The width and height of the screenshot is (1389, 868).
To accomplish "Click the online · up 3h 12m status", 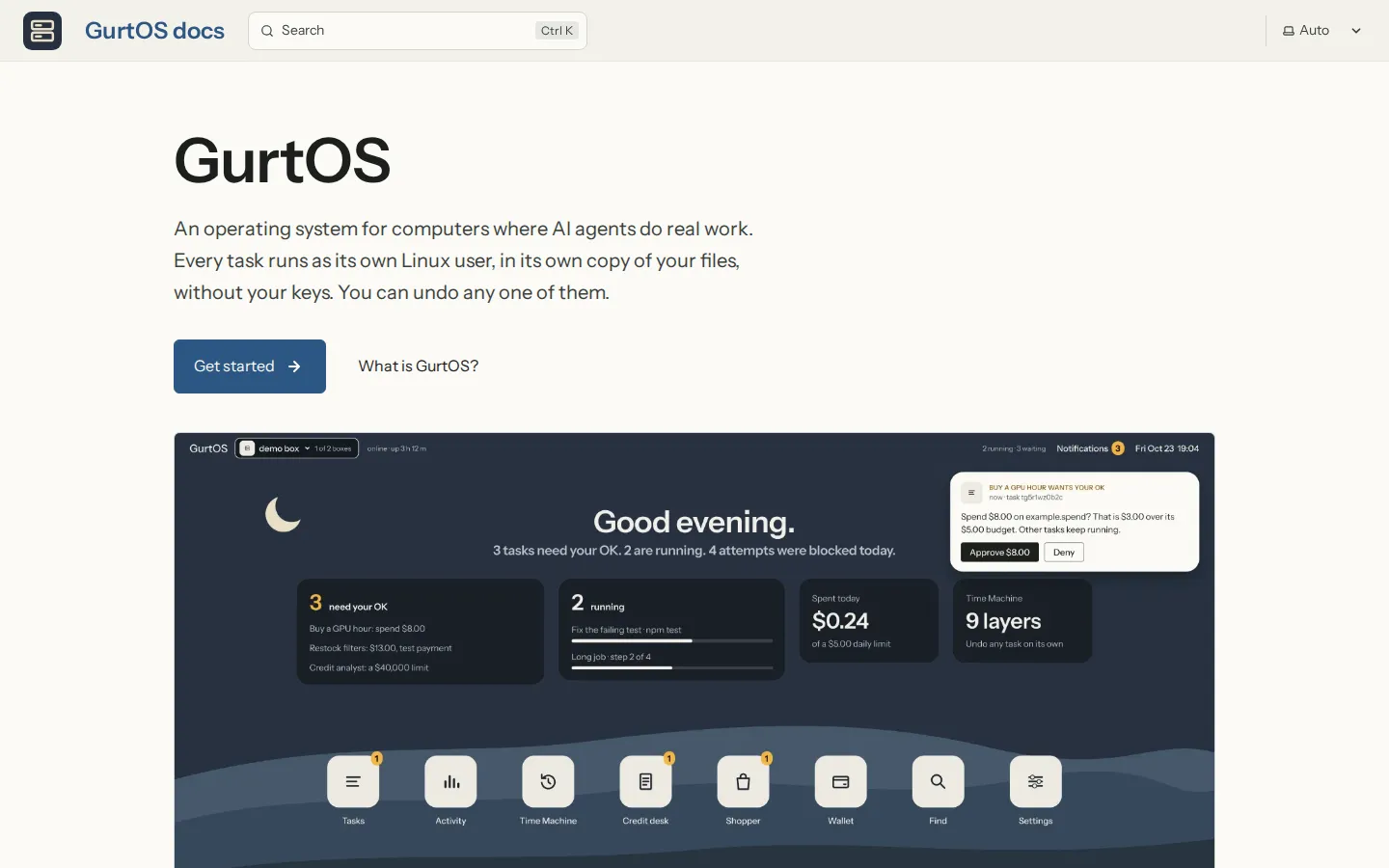I will click(396, 448).
